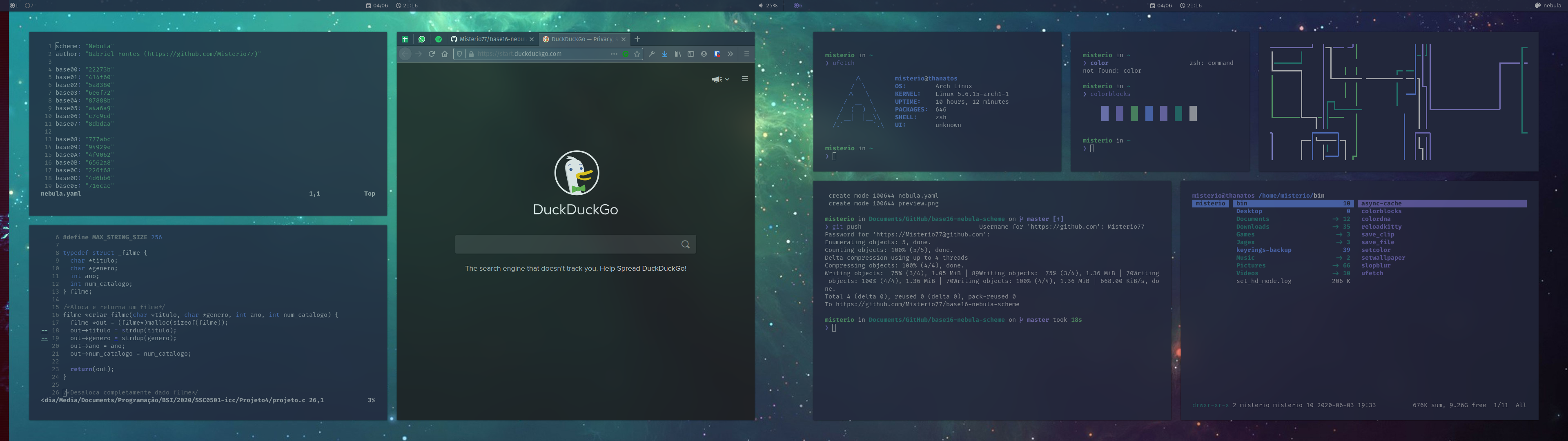Screen dimensions: 1568x441
Task: Open a new browser tab
Action: [637, 39]
